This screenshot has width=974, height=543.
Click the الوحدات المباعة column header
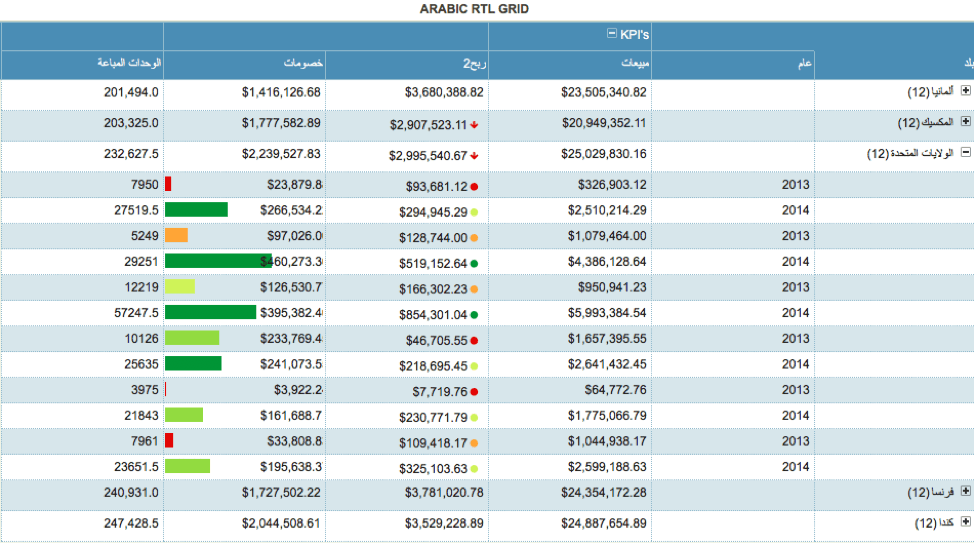pyautogui.click(x=130, y=64)
